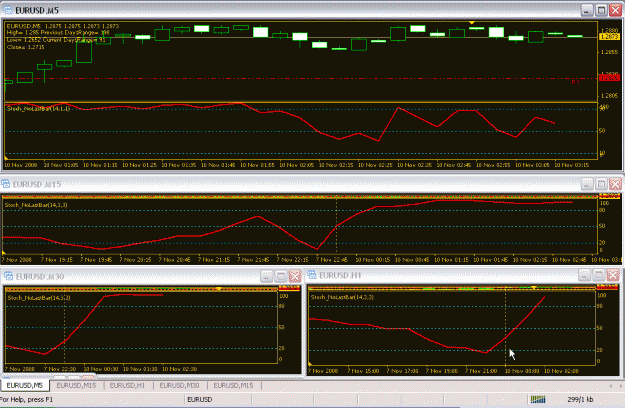Click the '10 Nov 03:15' time label in M5 chart
The width and height of the screenshot is (625, 408).
coord(572,165)
